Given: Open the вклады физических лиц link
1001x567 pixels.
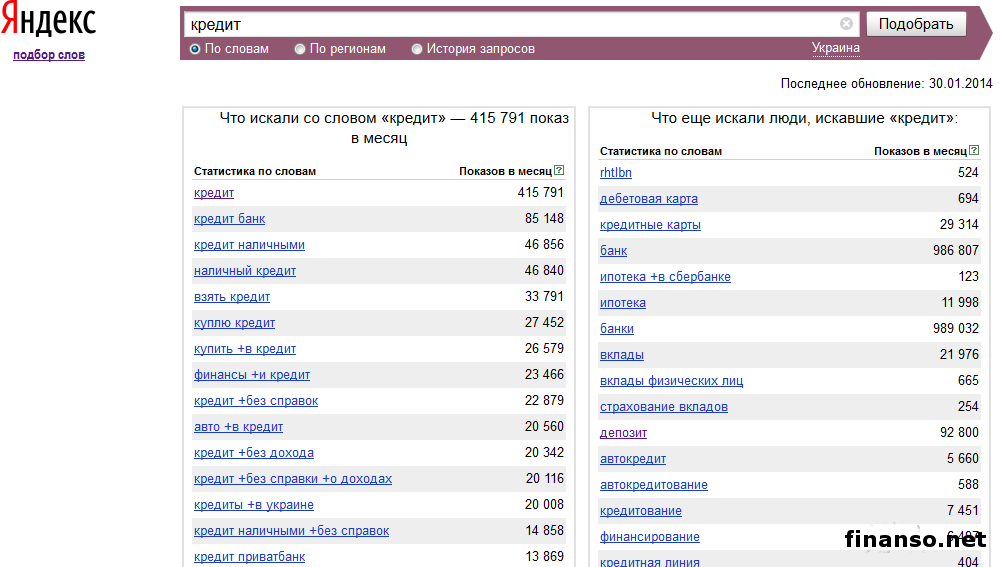Looking at the screenshot, I should point(671,381).
